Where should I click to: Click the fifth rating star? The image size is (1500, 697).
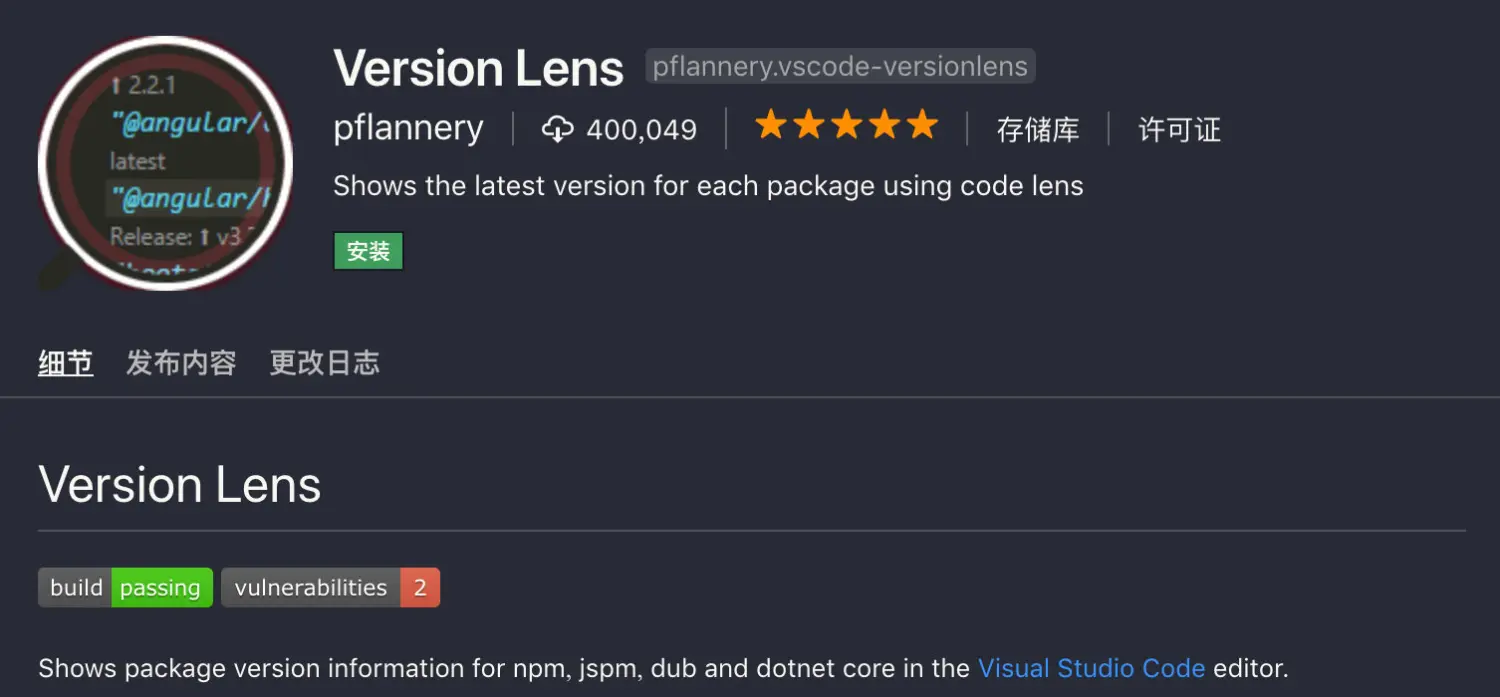pos(922,125)
